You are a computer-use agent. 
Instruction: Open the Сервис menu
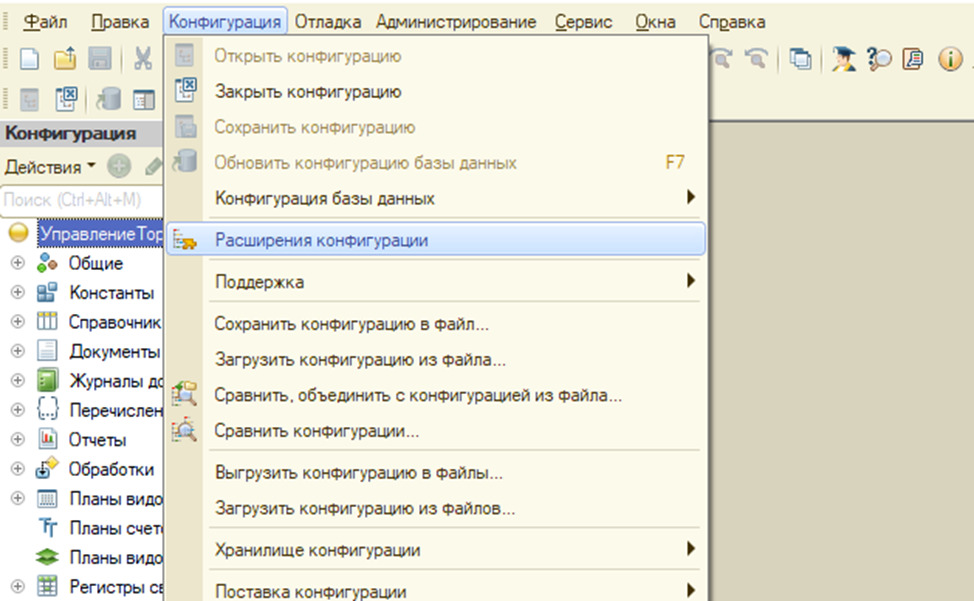[583, 22]
